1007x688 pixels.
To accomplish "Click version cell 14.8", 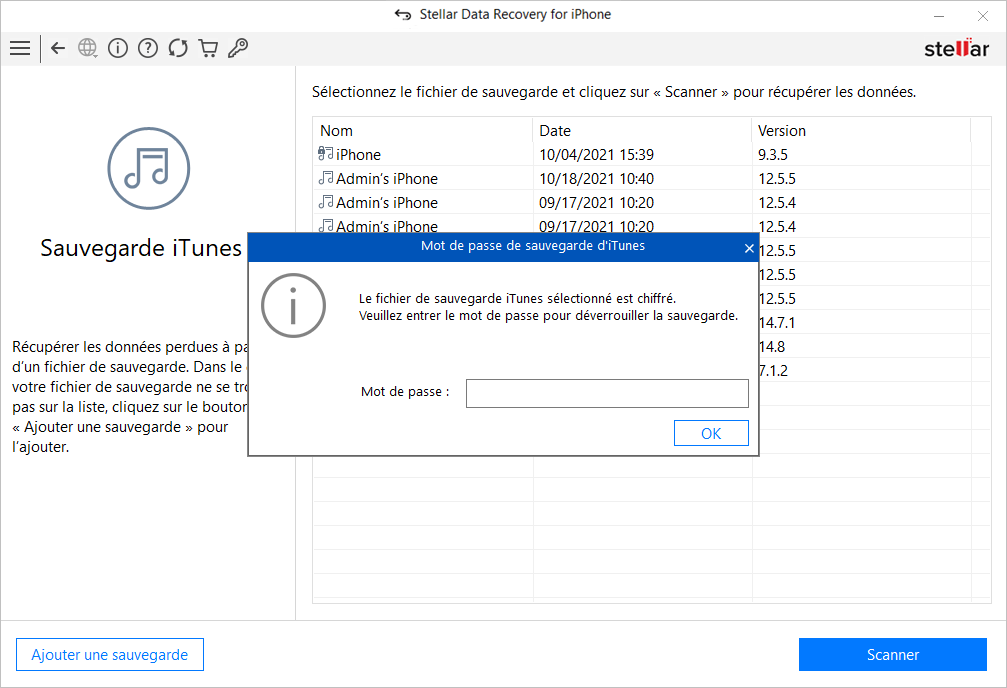I will tap(771, 347).
